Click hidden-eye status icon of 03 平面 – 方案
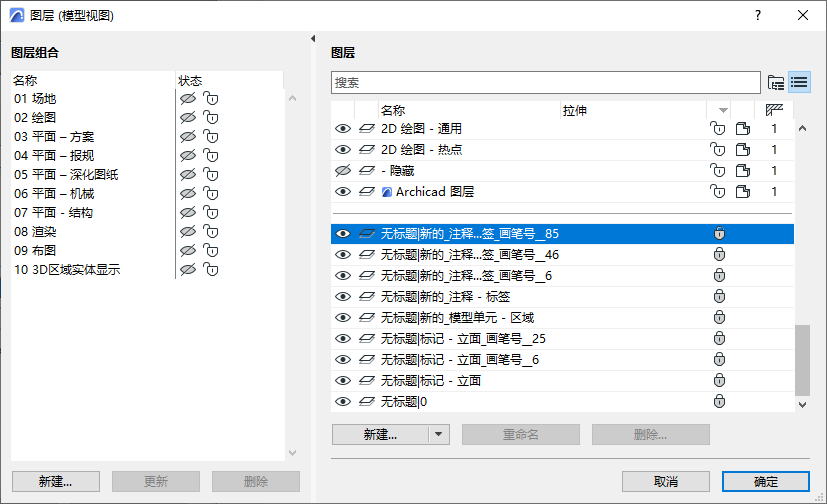The height and width of the screenshot is (504, 827). [x=188, y=137]
